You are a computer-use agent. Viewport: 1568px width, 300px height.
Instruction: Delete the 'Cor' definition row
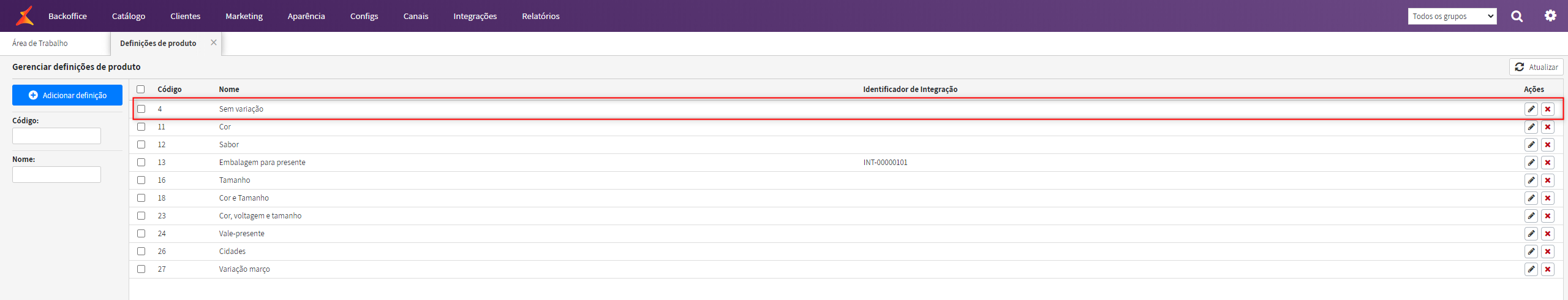pyautogui.click(x=1548, y=127)
